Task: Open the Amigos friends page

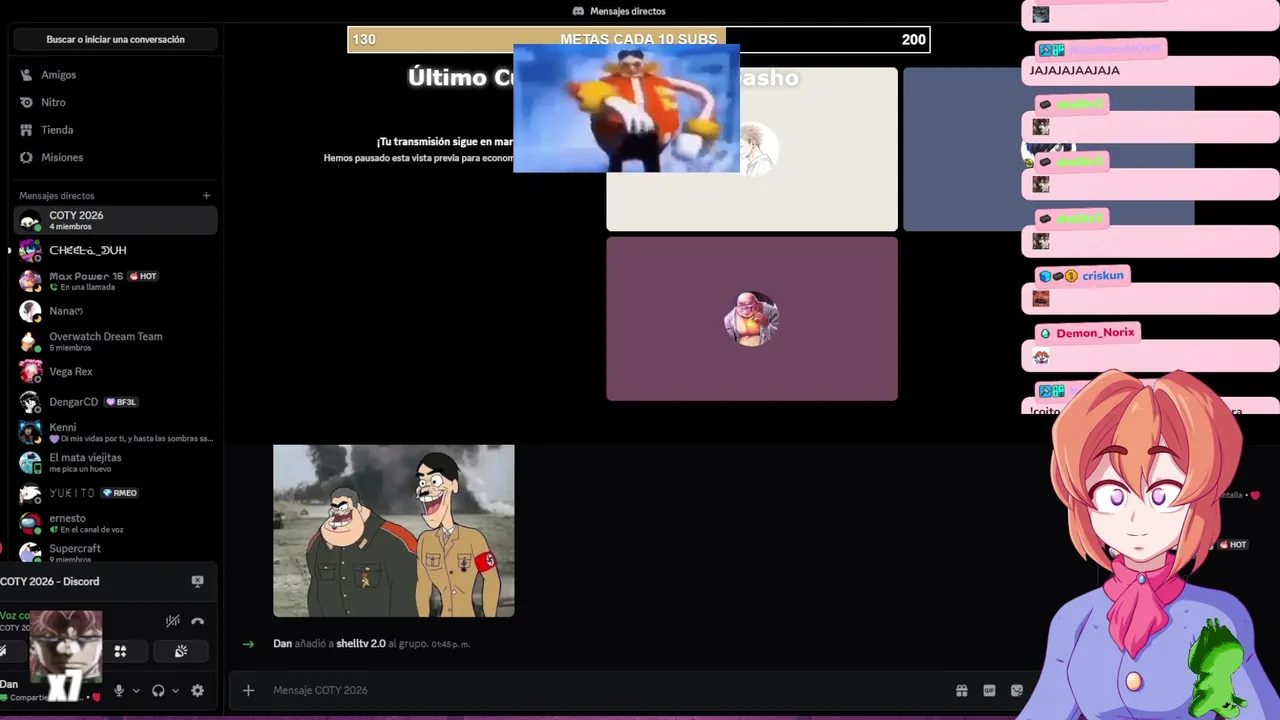Action: tap(115, 75)
